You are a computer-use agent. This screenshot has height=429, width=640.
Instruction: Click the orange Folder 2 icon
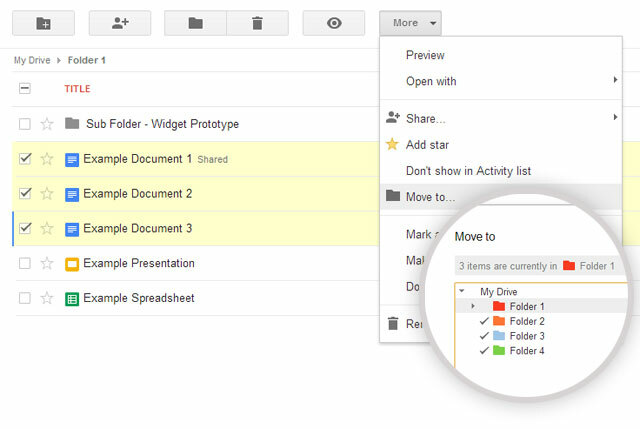pos(499,320)
